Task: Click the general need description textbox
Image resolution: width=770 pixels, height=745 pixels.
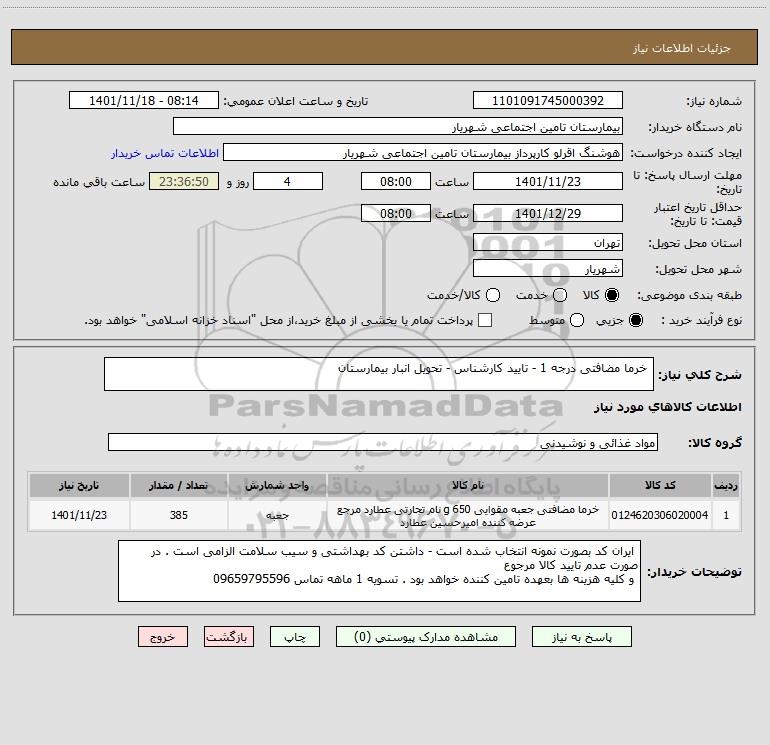Action: click(x=379, y=374)
